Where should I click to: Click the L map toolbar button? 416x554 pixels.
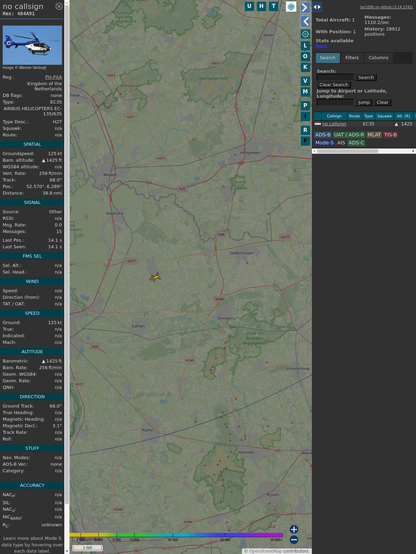(x=305, y=46)
